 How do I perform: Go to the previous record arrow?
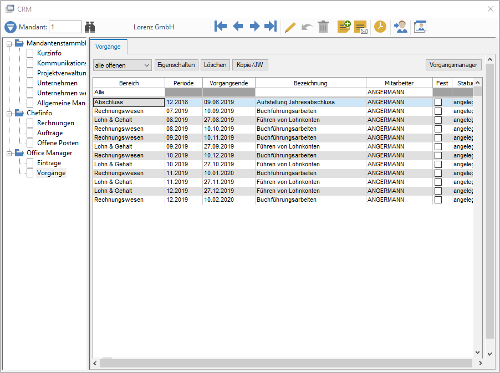pyautogui.click(x=238, y=26)
